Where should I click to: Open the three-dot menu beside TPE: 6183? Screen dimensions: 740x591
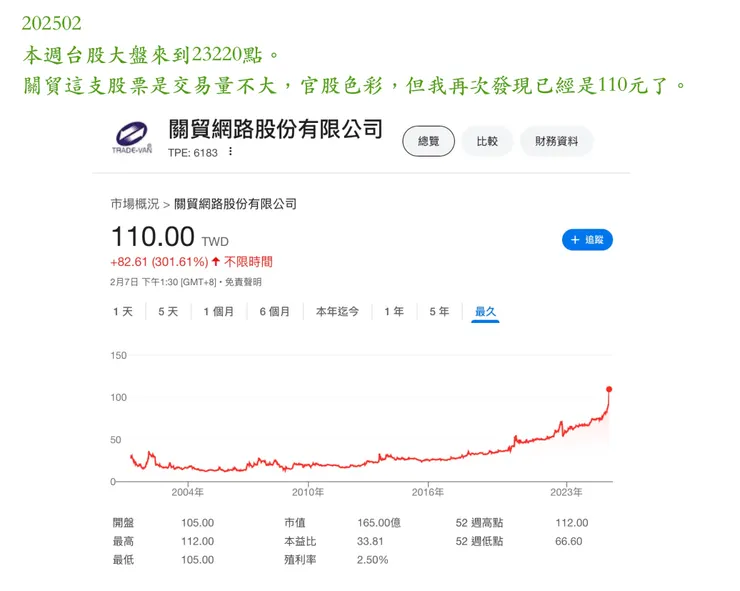[x=230, y=152]
